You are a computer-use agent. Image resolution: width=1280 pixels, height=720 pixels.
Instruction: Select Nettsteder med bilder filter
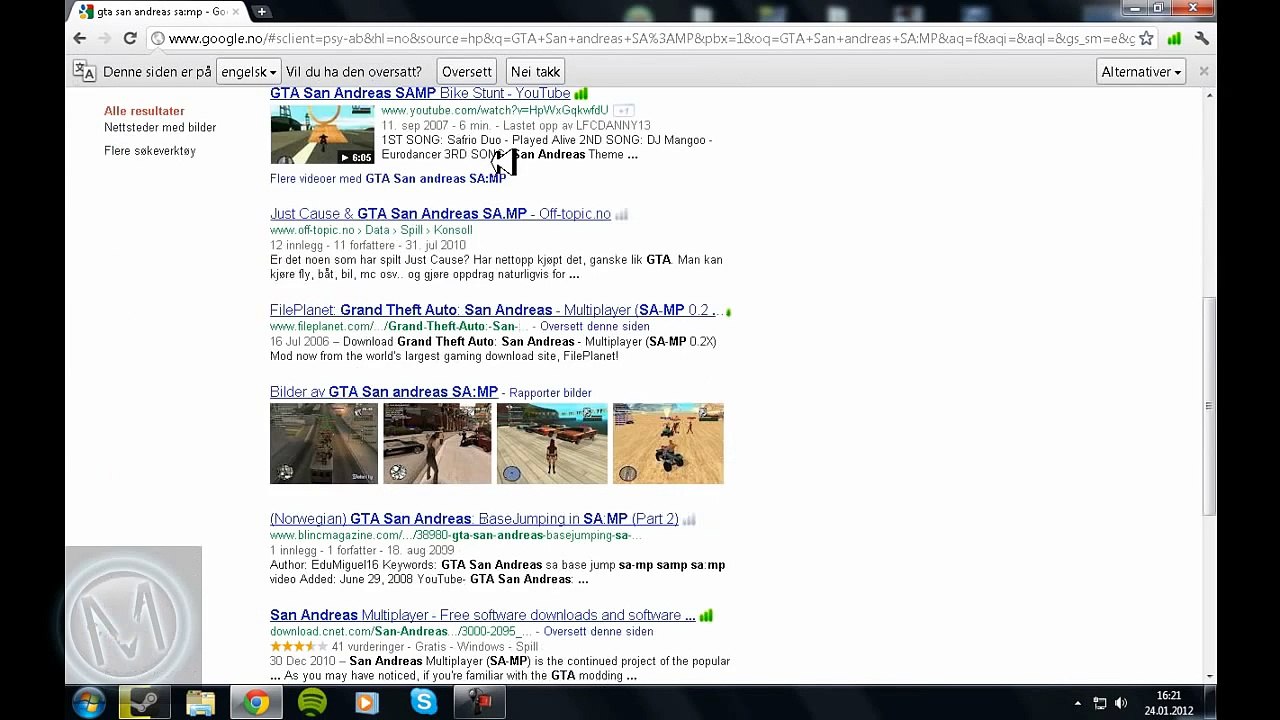[160, 127]
